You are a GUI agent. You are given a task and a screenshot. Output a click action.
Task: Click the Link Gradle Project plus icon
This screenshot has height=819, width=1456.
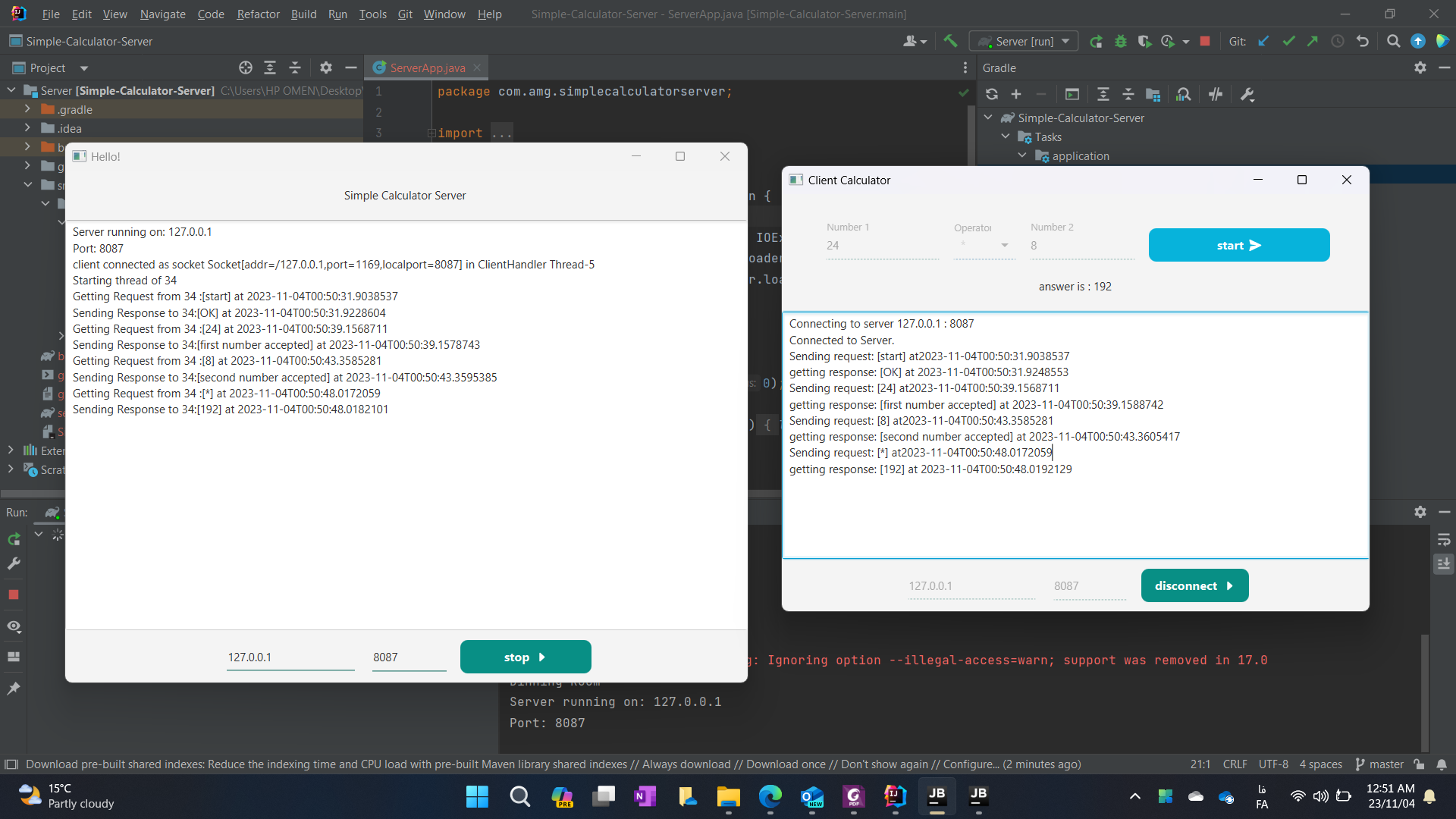tap(1016, 94)
